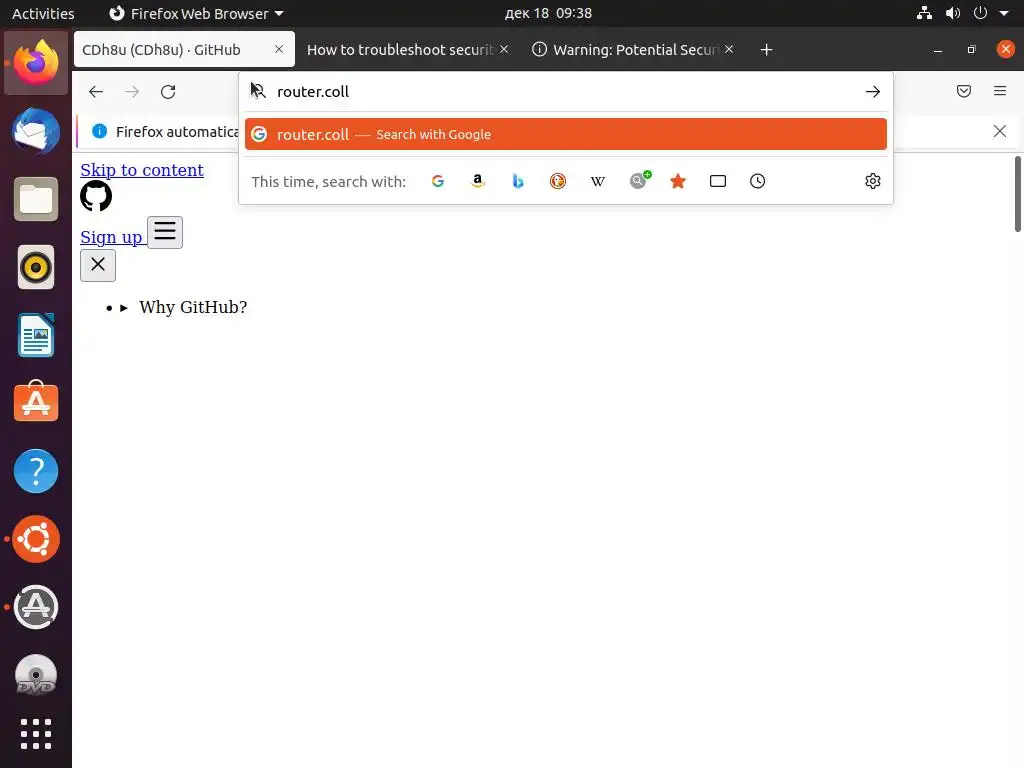The image size is (1024, 768).
Task: Open Software Updater from the dock
Action: pos(36,607)
